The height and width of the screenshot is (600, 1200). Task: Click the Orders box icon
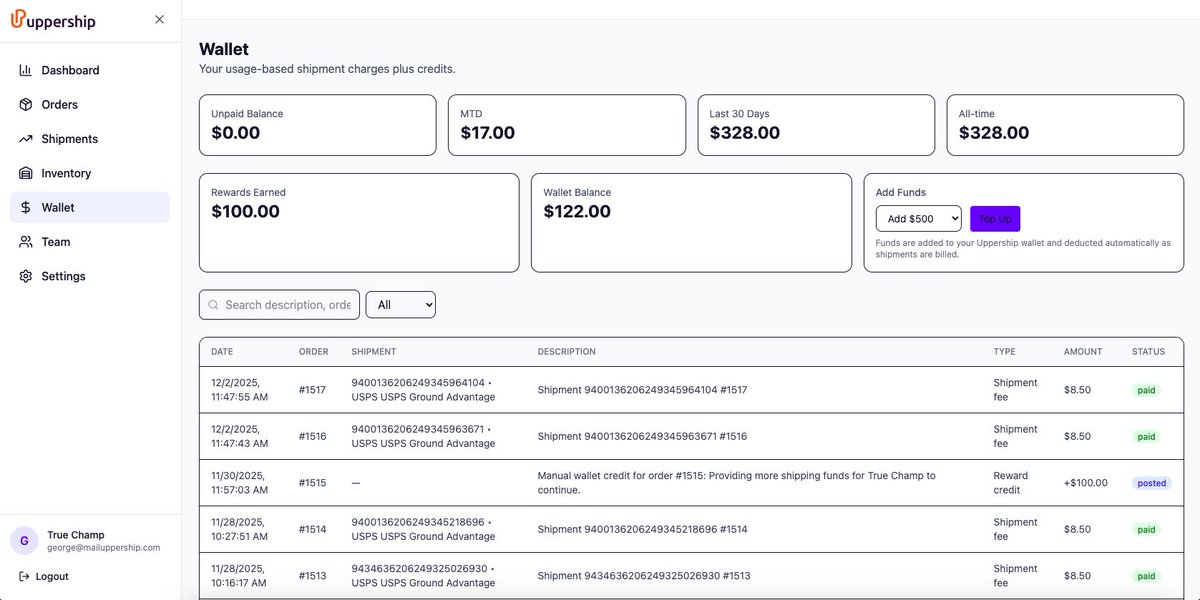click(x=26, y=104)
